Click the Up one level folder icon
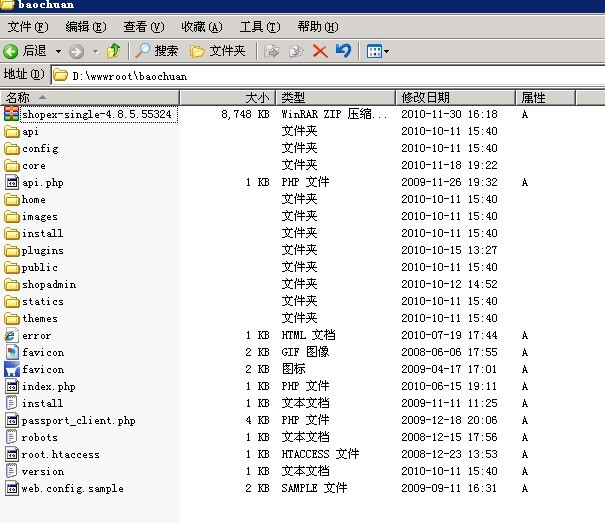 pyautogui.click(x=114, y=50)
